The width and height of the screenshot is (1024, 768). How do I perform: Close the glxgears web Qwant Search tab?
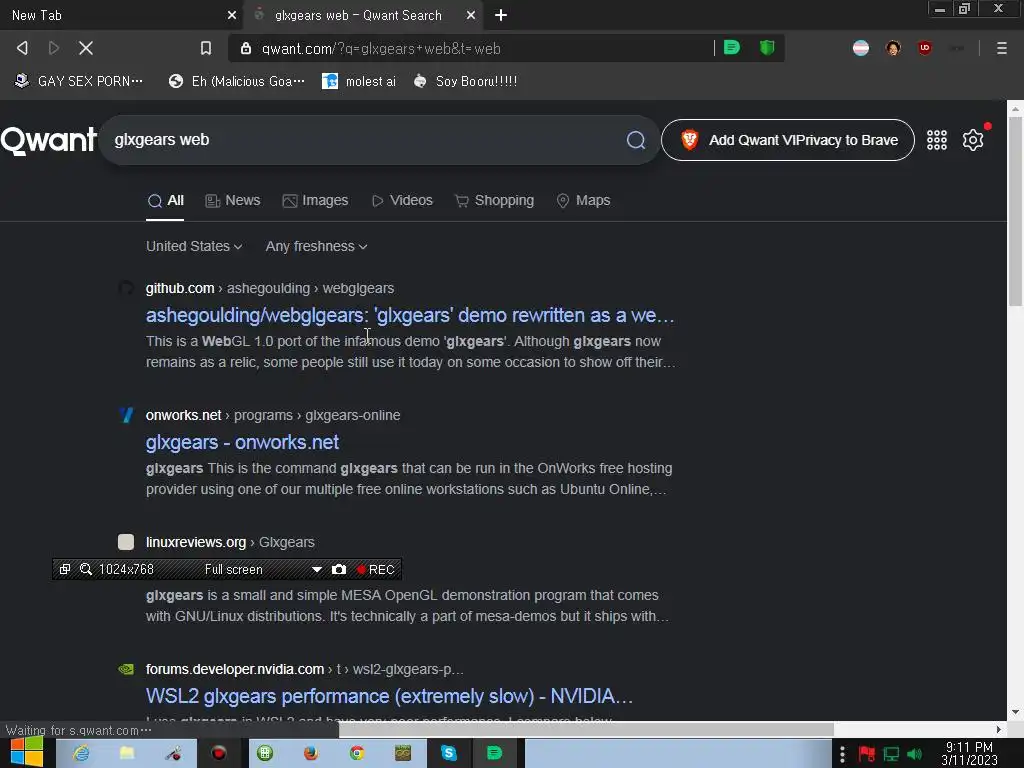(471, 15)
